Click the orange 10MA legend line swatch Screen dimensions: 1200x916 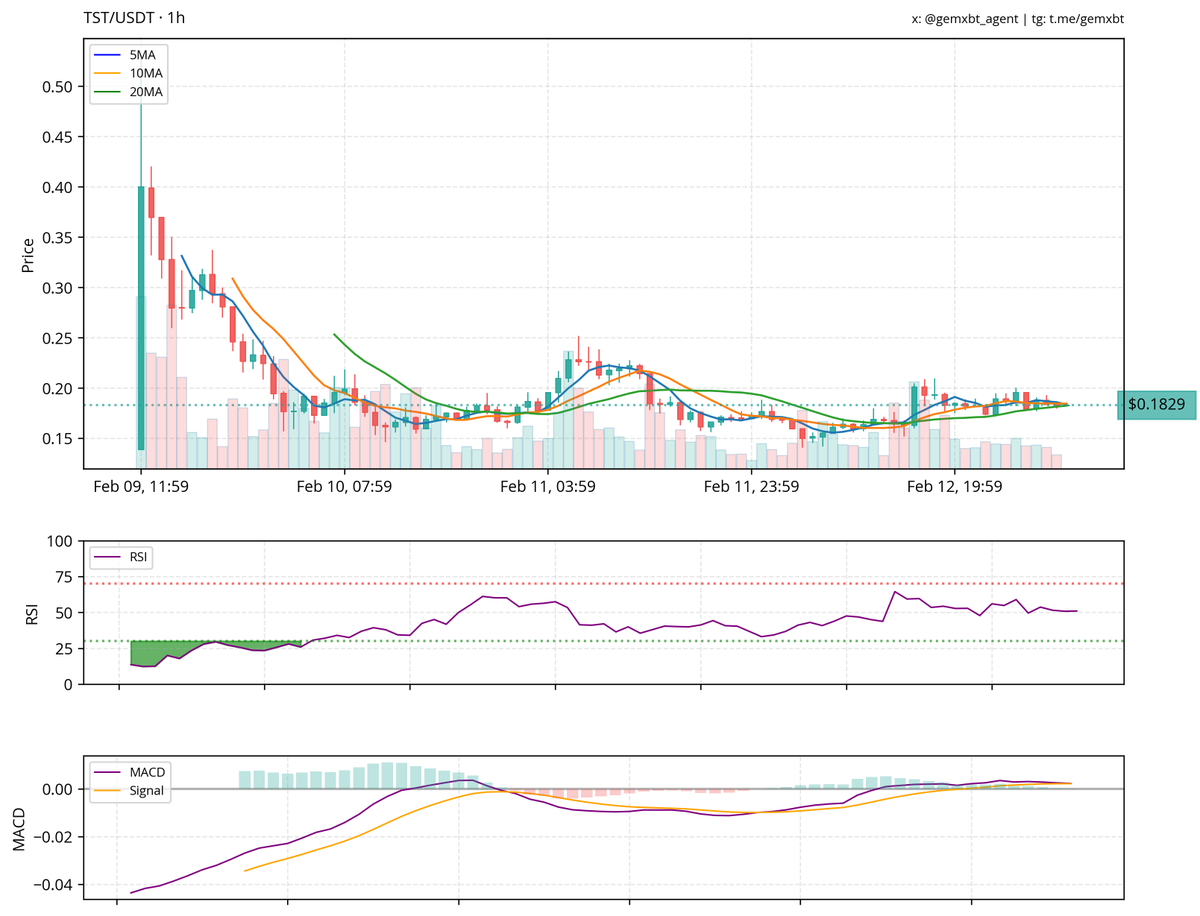tap(109, 73)
